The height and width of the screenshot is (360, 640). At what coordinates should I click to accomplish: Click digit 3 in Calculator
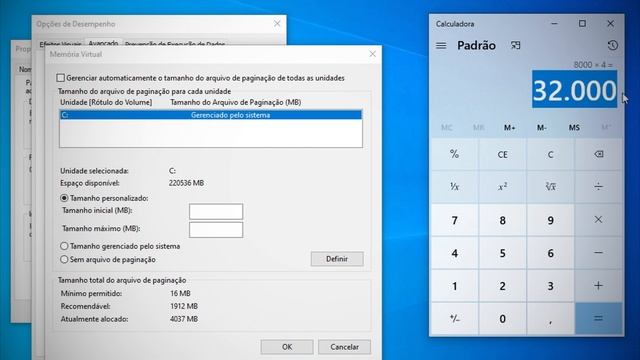[x=550, y=286]
